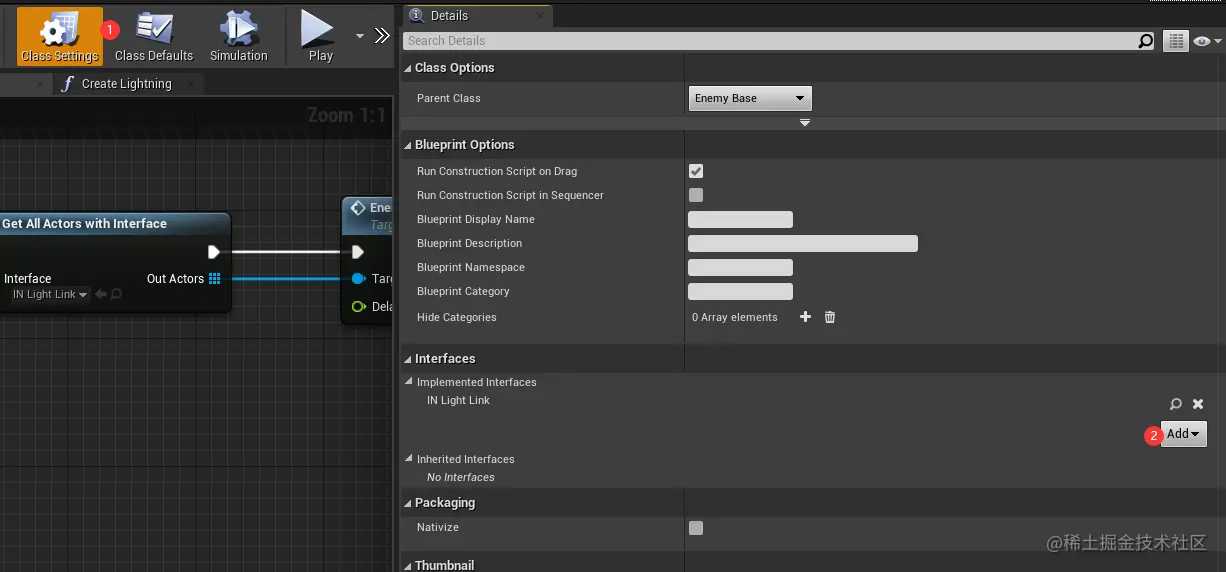
Task: Open the Parent Class Enemy Base dropdown
Action: [x=750, y=98]
